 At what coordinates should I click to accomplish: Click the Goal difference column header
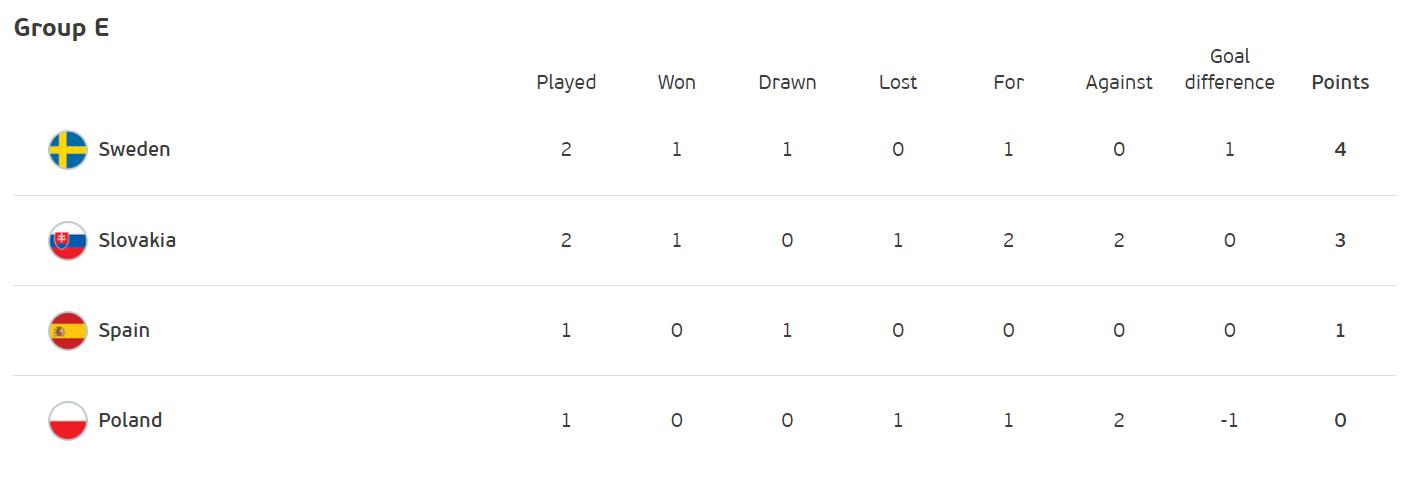click(x=1230, y=69)
